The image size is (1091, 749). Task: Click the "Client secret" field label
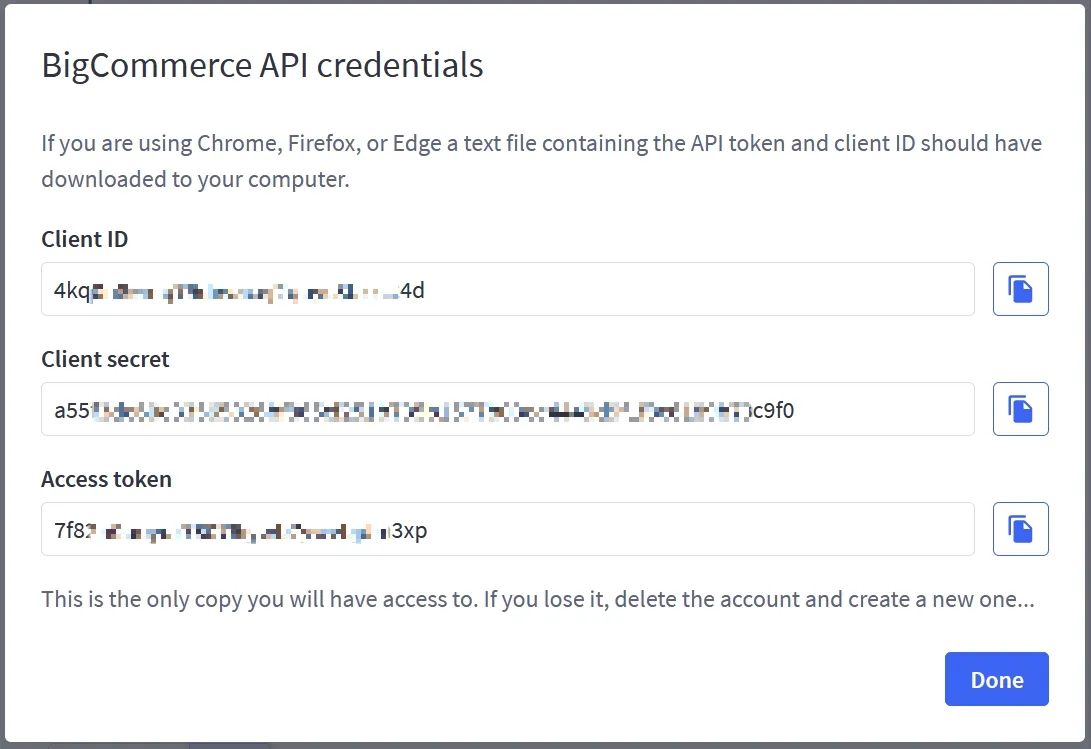tap(105, 359)
